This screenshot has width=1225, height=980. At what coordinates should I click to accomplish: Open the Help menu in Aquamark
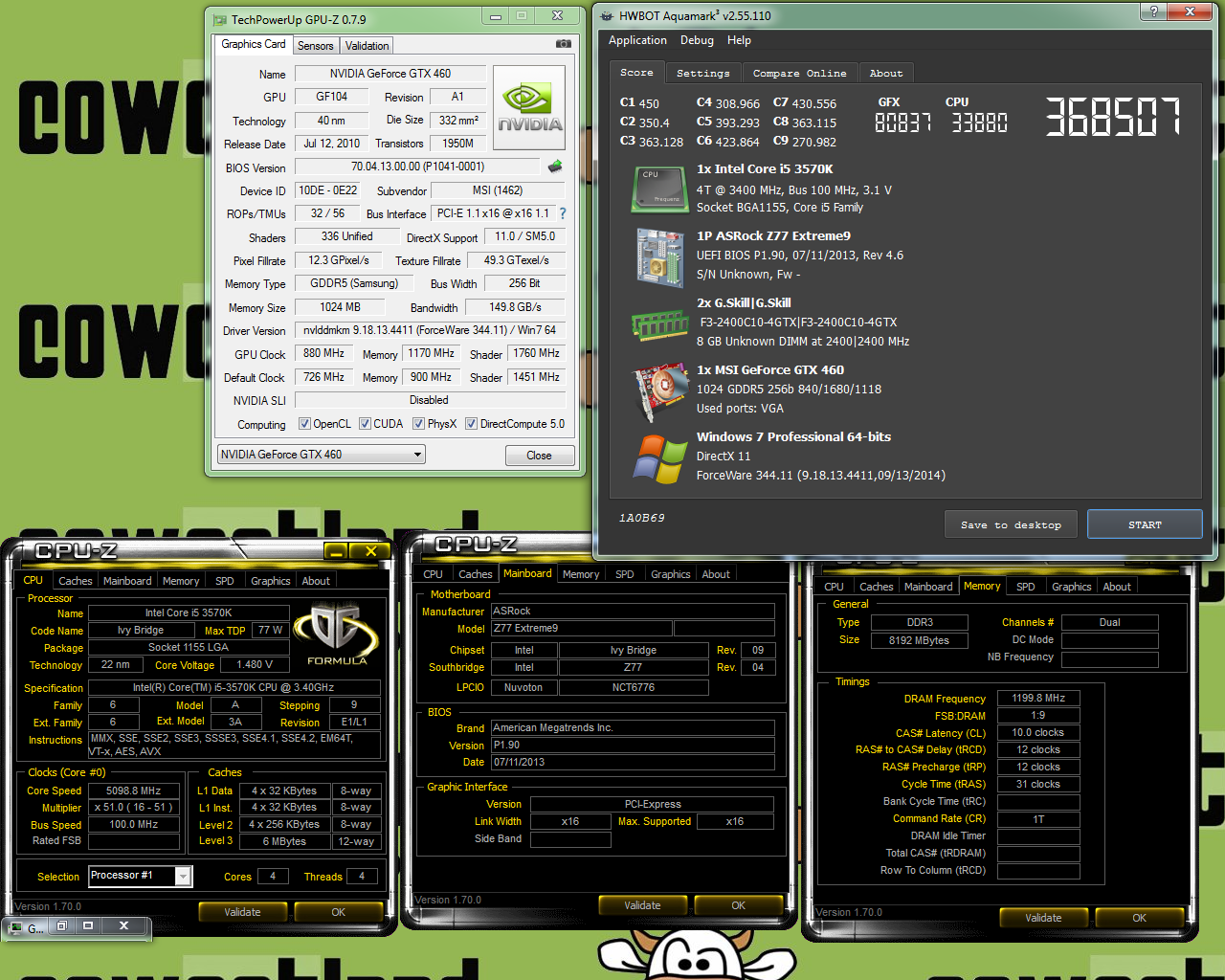pyautogui.click(x=739, y=40)
